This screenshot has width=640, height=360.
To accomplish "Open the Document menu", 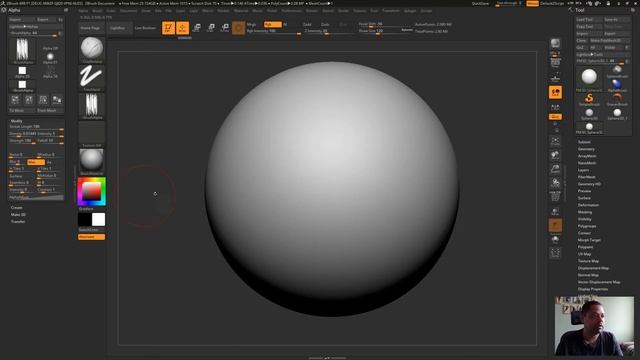I will (129, 11).
